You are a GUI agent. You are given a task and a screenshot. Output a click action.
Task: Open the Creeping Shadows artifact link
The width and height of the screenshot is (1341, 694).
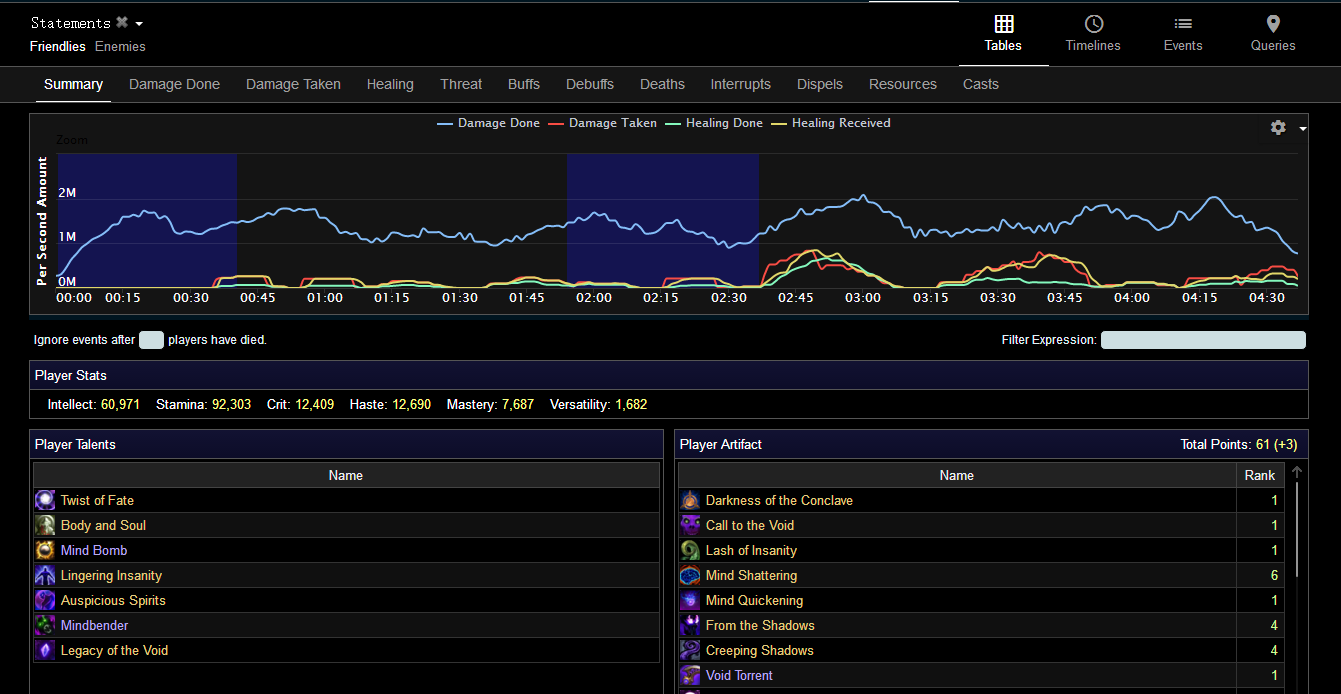[760, 650]
